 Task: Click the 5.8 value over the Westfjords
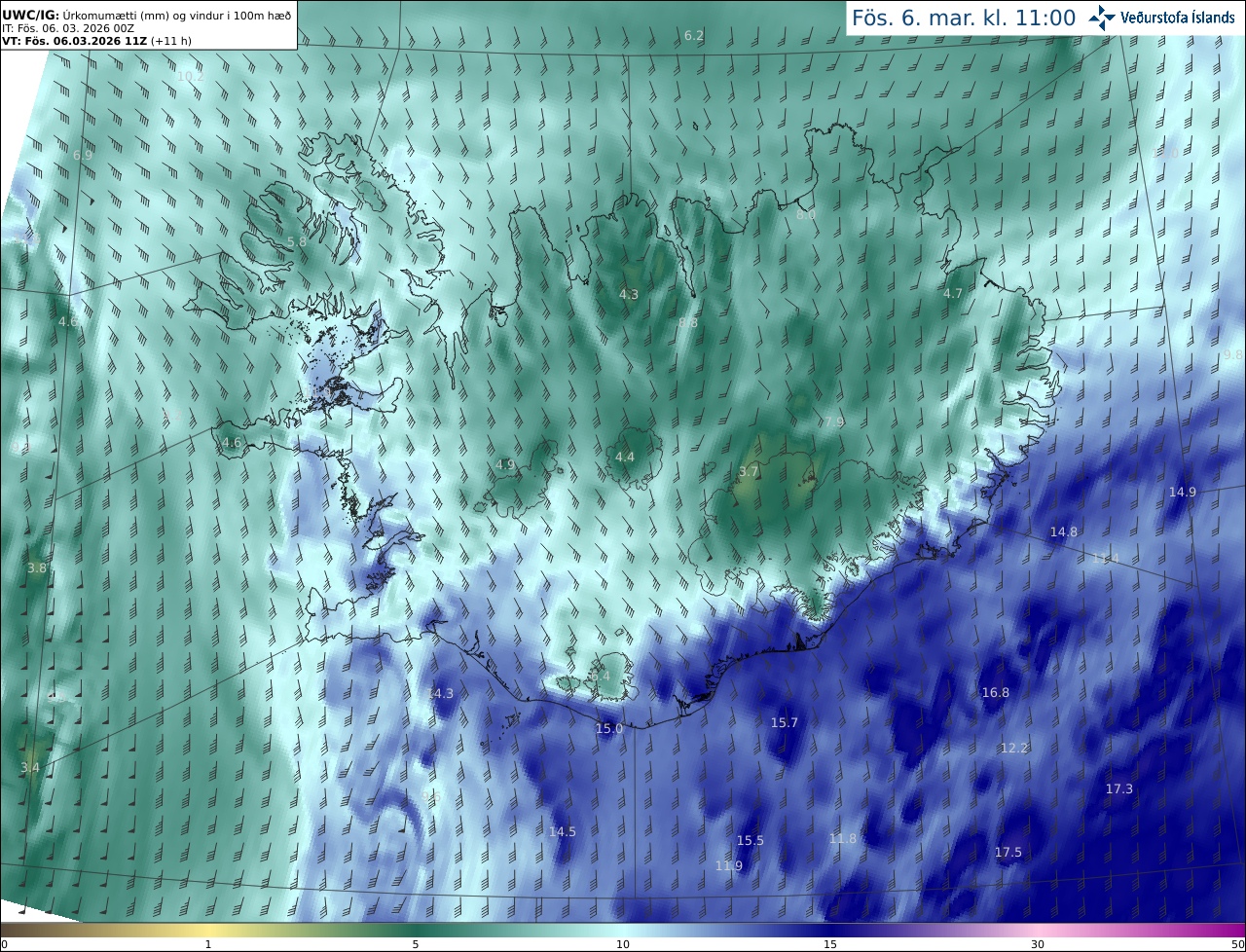tap(297, 241)
